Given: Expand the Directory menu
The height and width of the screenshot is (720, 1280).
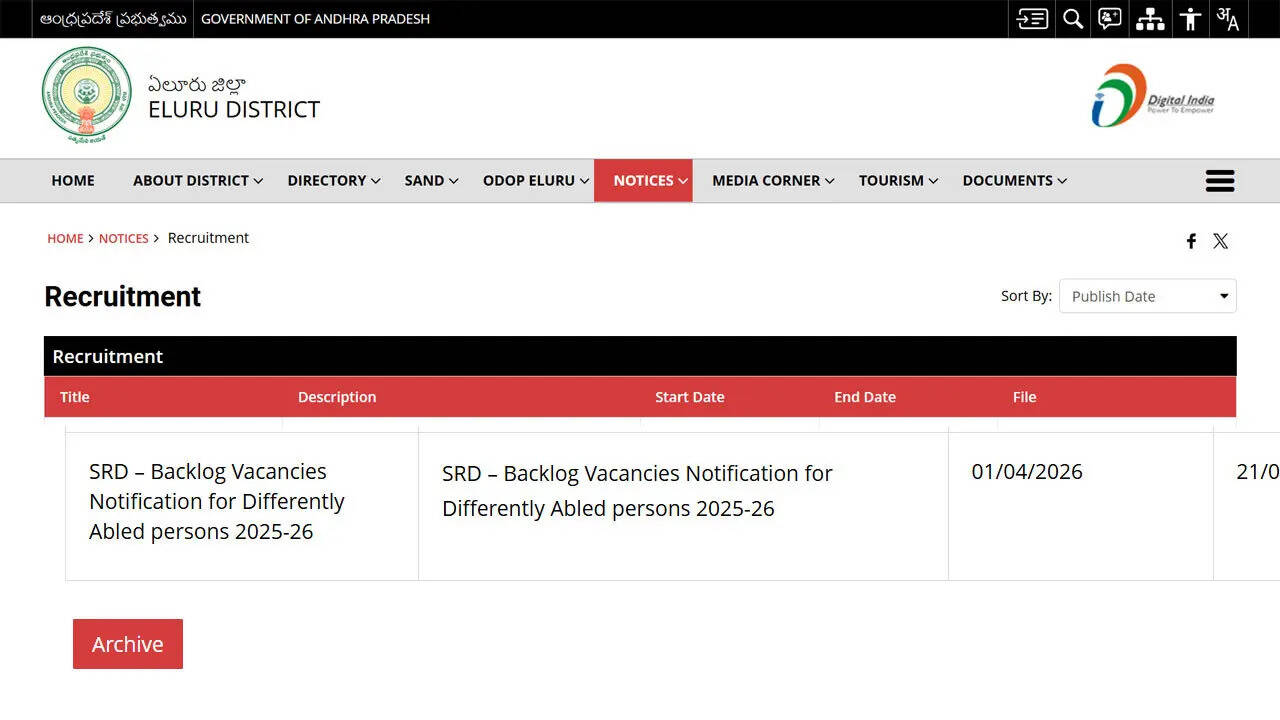Looking at the screenshot, I should (x=333, y=181).
